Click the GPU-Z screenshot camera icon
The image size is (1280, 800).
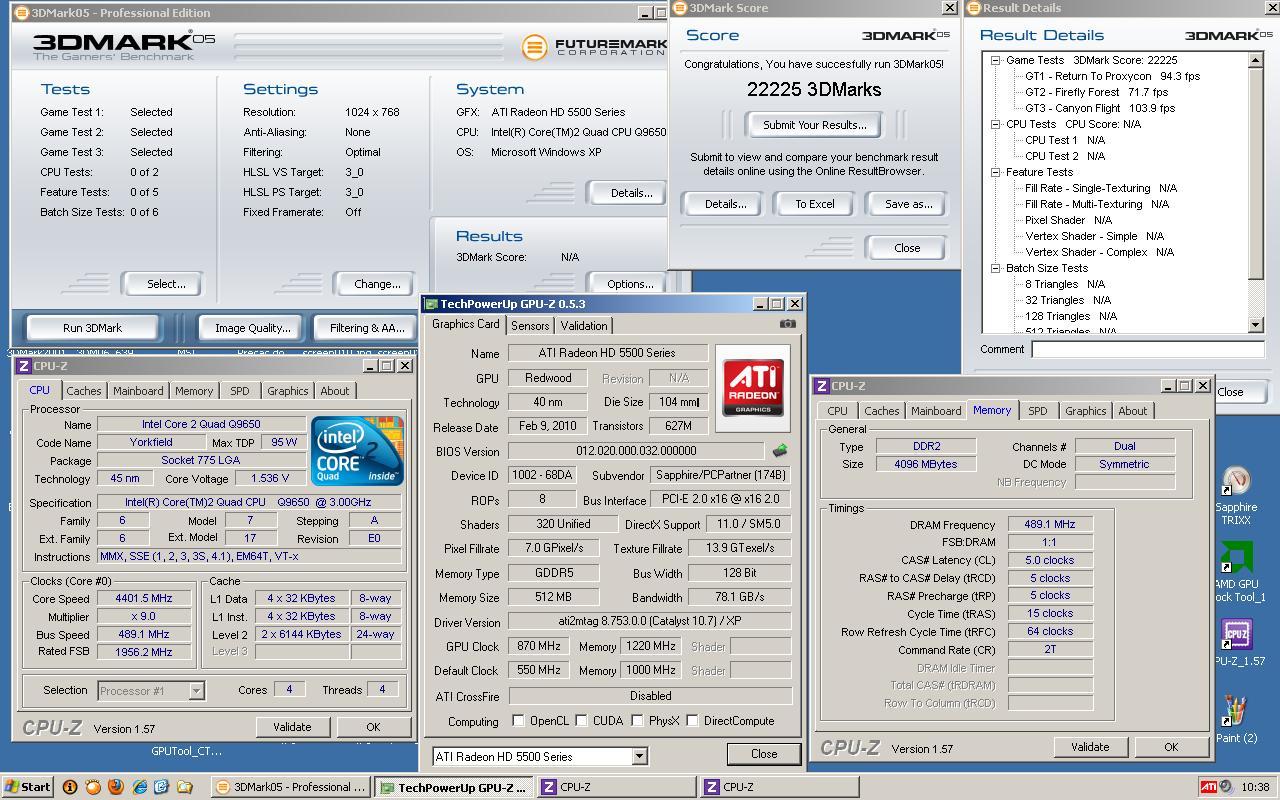pos(788,324)
